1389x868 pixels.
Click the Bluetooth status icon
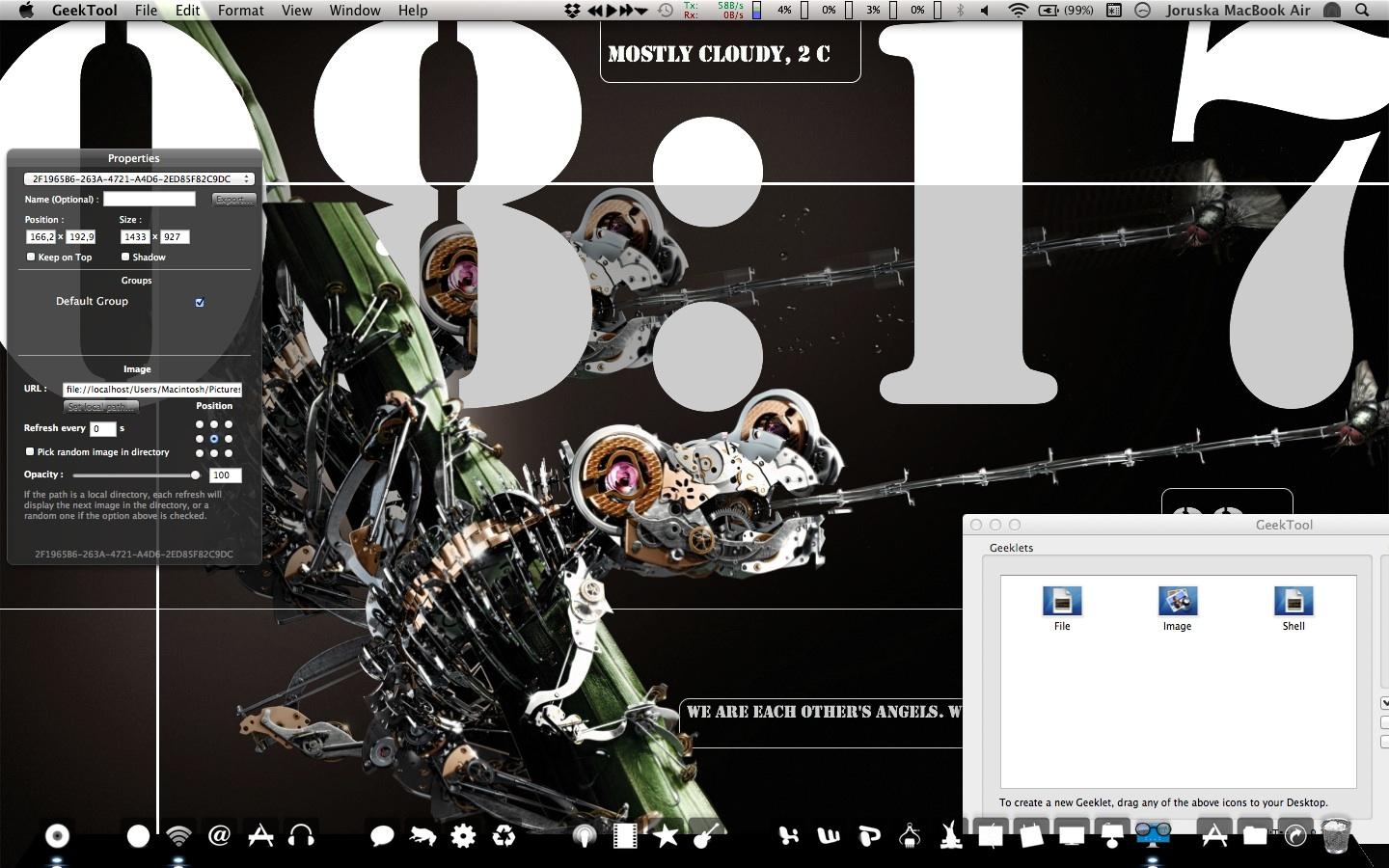click(x=960, y=11)
